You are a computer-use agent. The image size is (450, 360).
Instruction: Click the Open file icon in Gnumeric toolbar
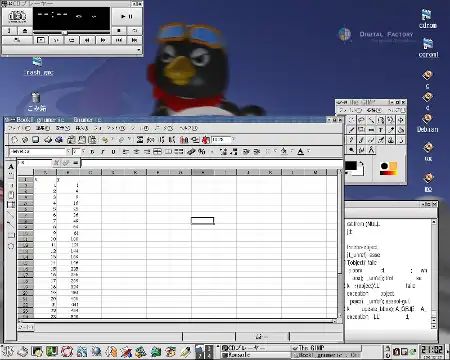coord(25,140)
